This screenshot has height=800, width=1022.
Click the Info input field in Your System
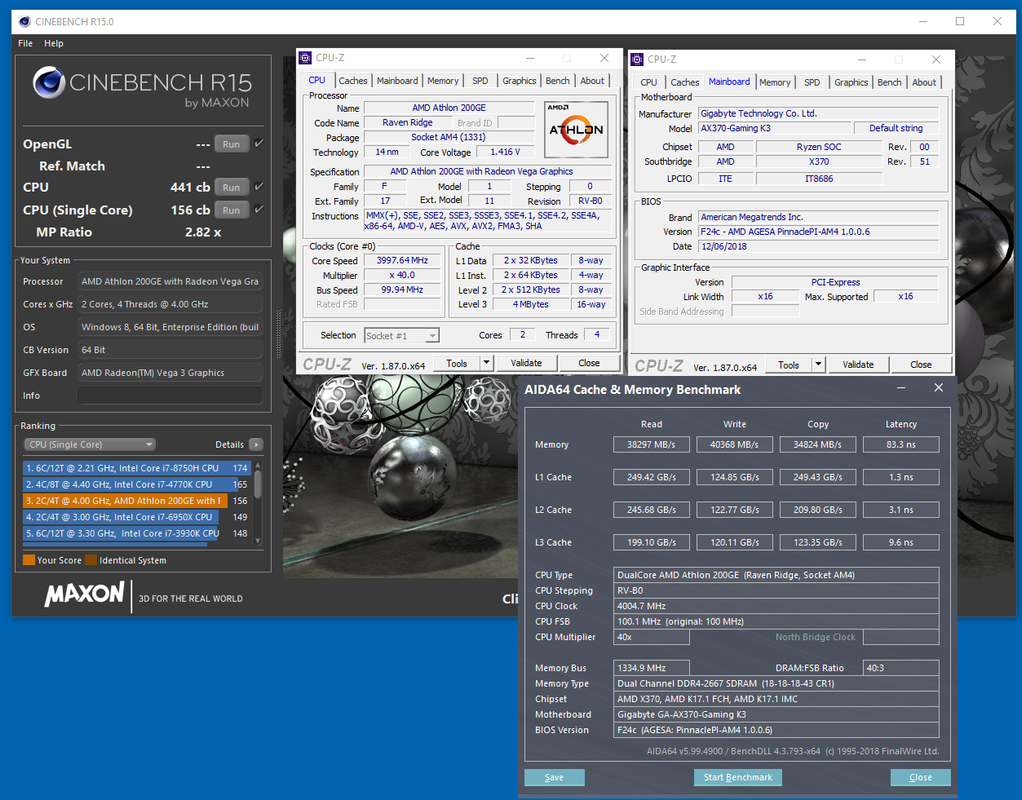[x=170, y=395]
